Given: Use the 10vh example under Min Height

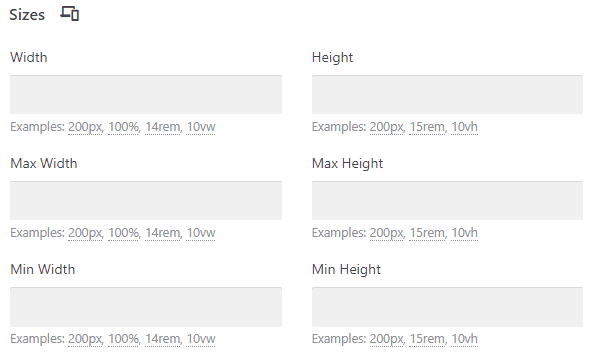Looking at the screenshot, I should coord(465,339).
